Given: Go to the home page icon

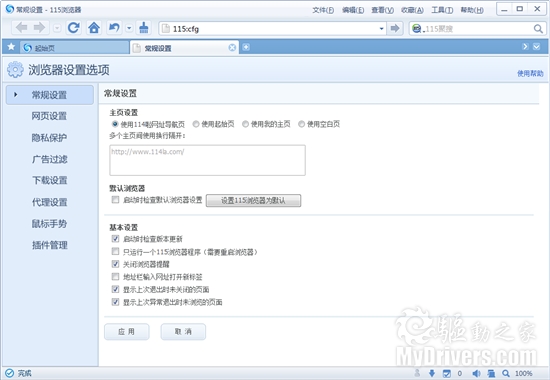Looking at the screenshot, I should pos(94,28).
